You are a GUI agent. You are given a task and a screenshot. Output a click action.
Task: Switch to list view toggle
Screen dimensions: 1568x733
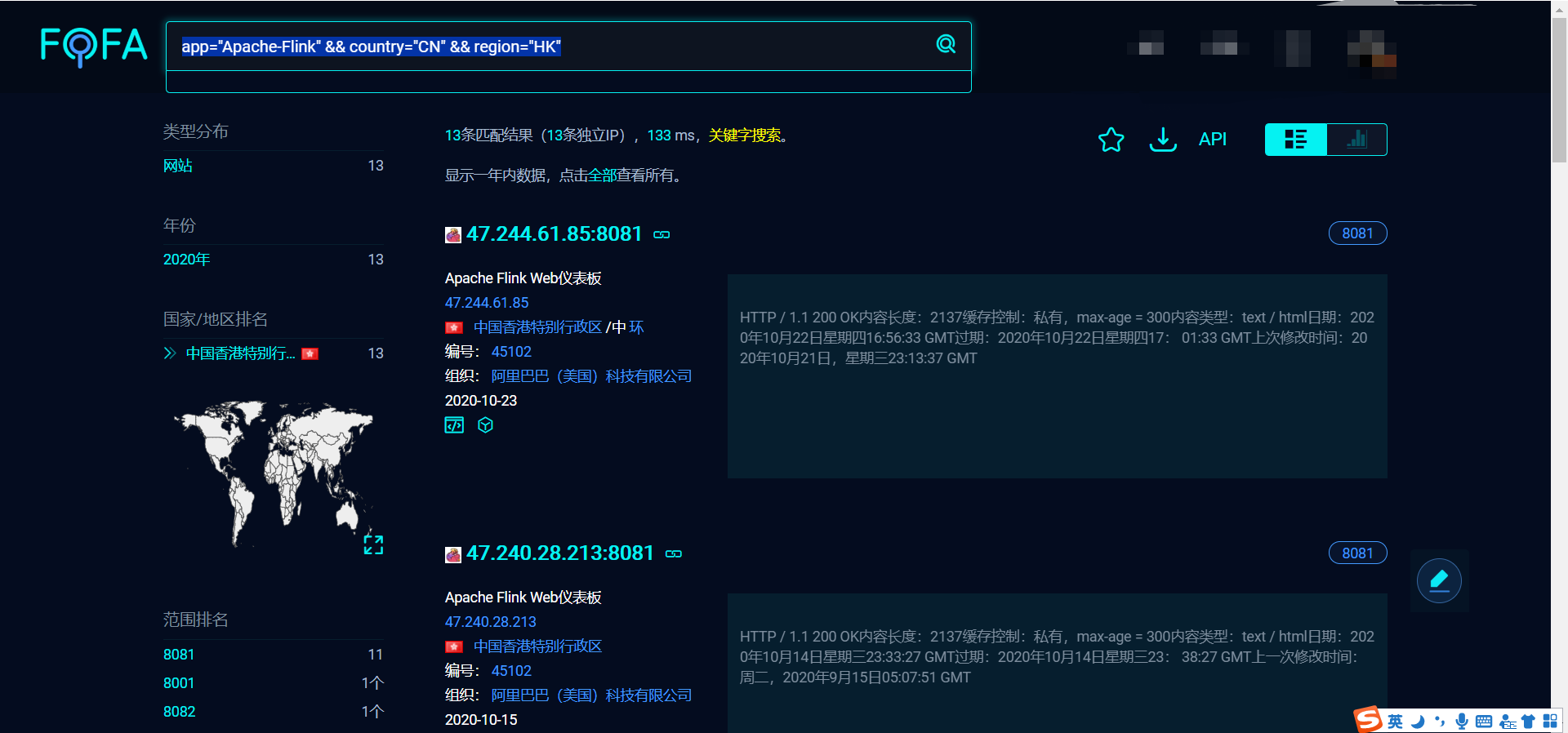point(1296,140)
